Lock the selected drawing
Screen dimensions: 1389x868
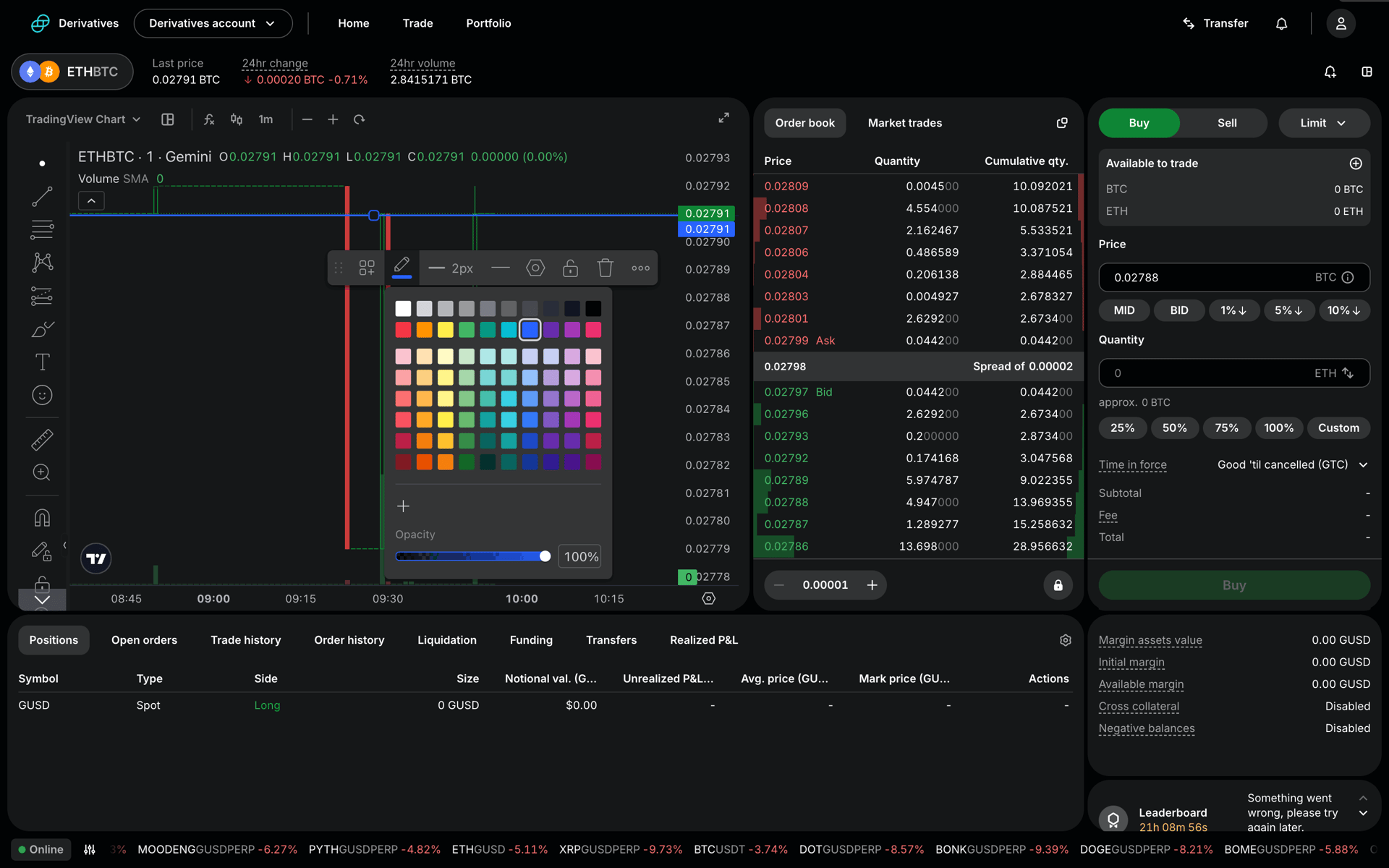tap(570, 268)
